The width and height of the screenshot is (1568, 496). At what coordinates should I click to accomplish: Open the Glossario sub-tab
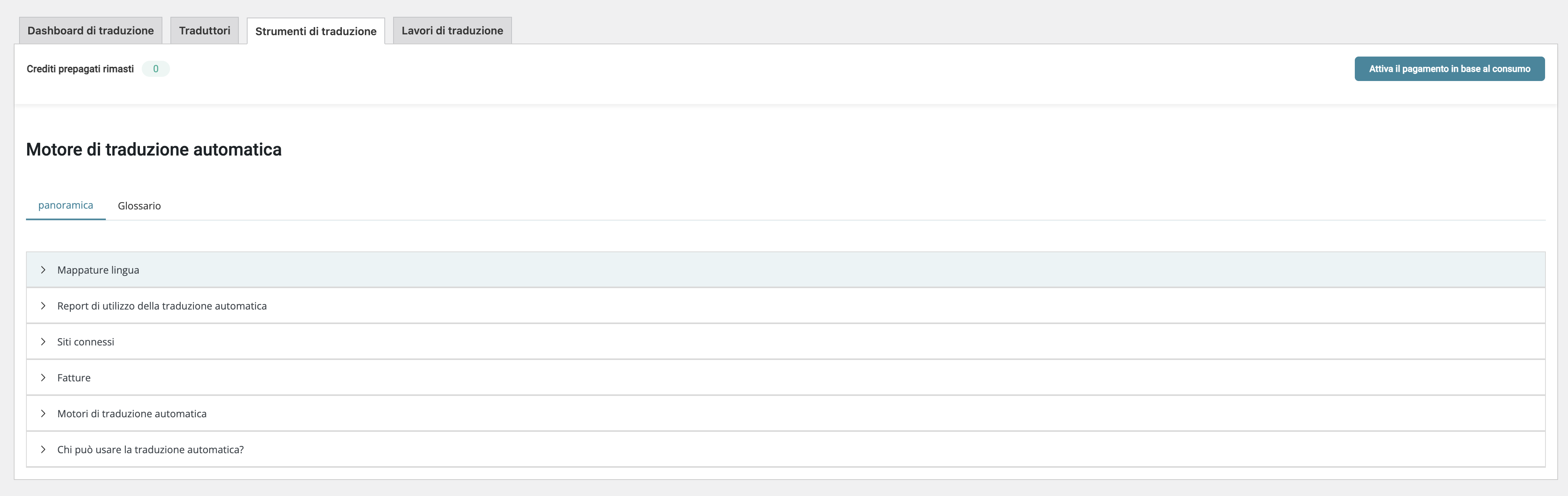pos(139,206)
